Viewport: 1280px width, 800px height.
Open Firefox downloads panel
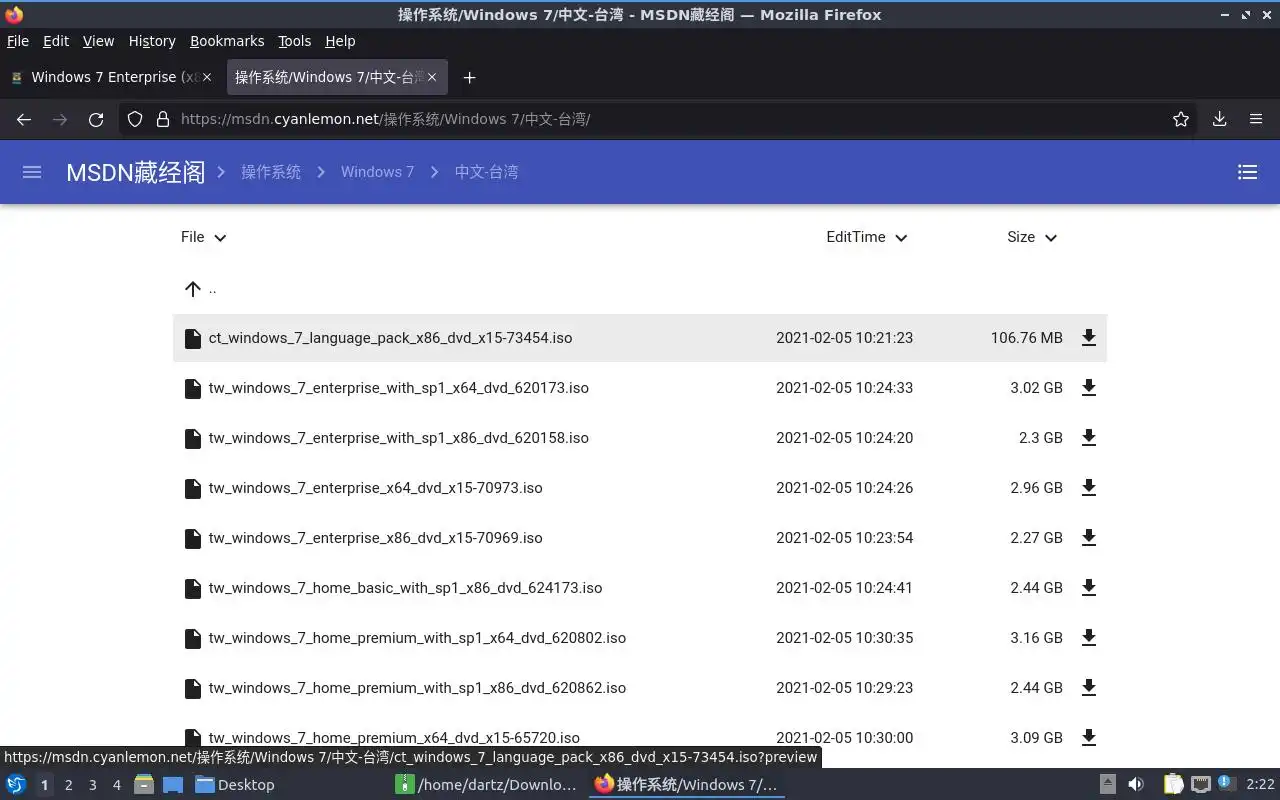(1220, 119)
